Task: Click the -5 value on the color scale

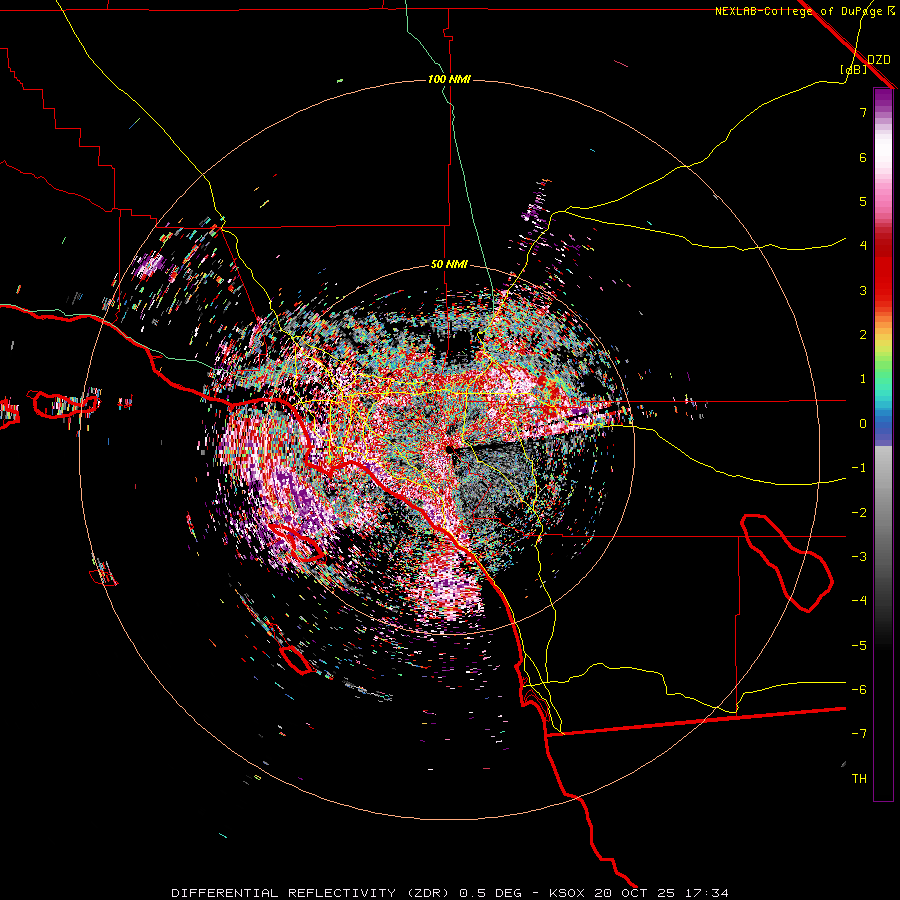Action: [x=859, y=645]
